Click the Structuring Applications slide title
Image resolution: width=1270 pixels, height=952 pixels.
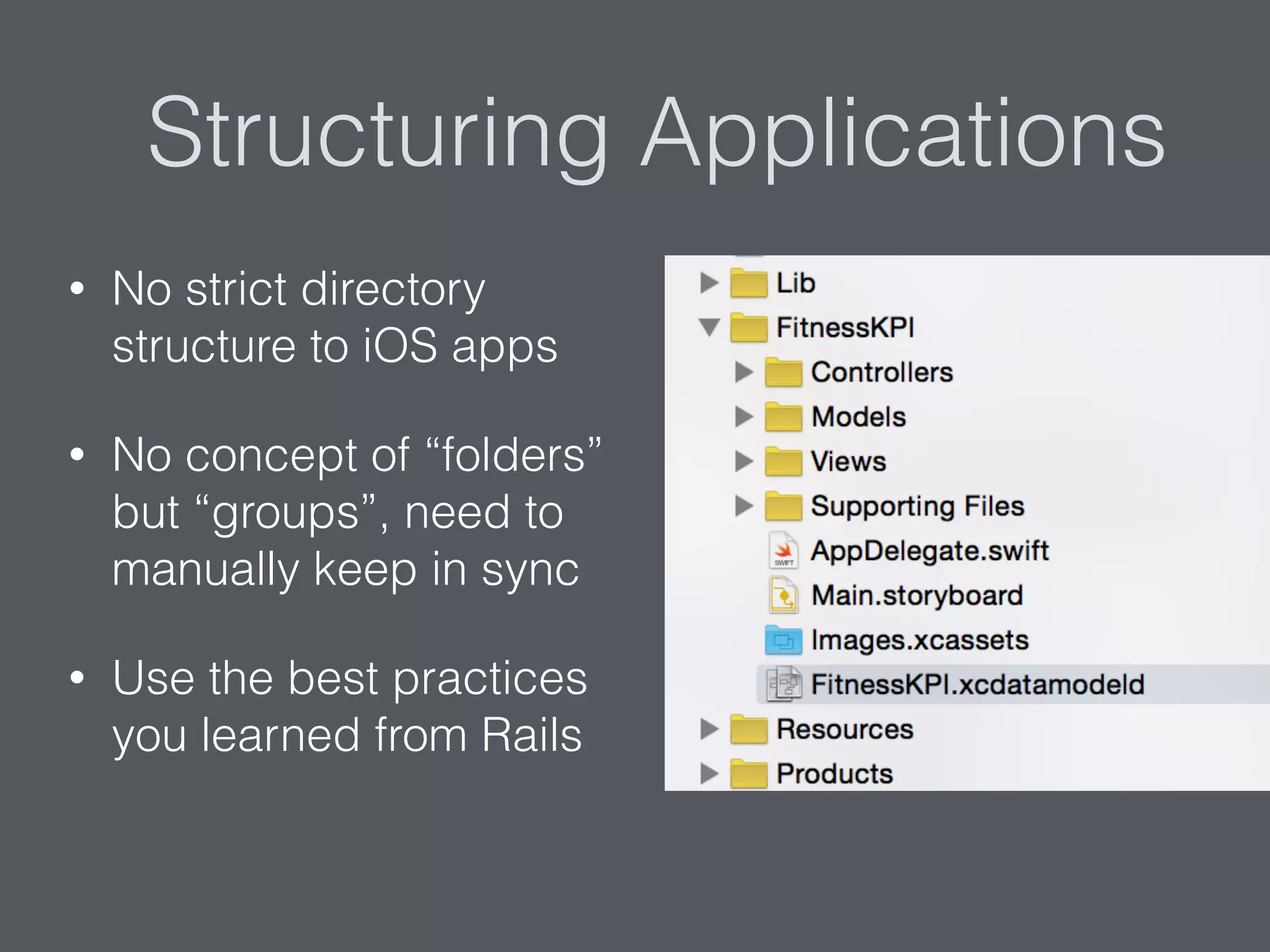coord(656,133)
